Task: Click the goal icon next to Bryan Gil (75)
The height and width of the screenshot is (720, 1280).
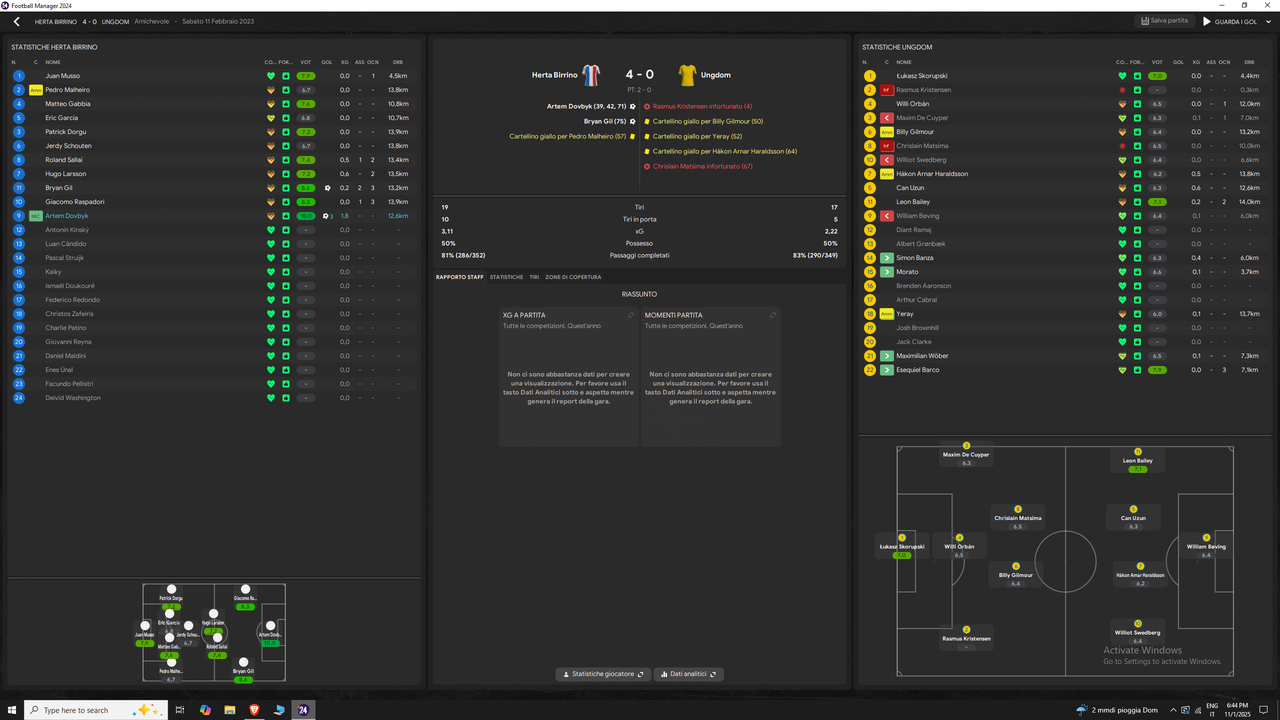Action: click(632, 121)
